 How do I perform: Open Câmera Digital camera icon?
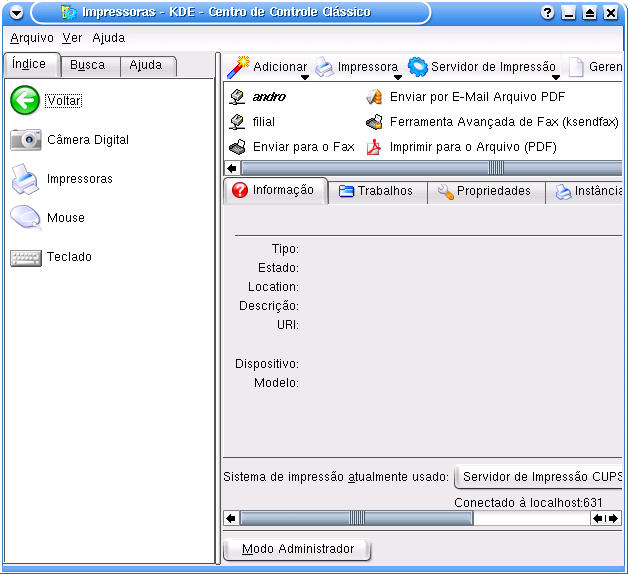pos(26,139)
